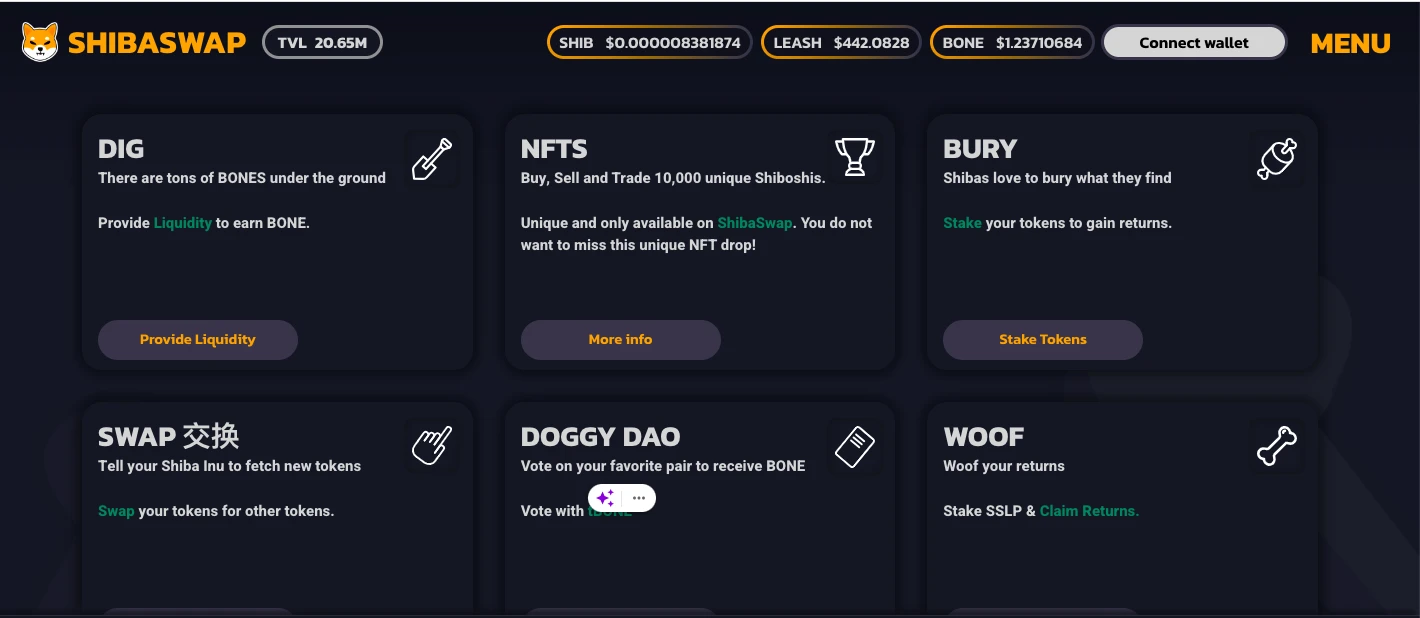
Task: Open the BONE price pill
Action: (1011, 43)
